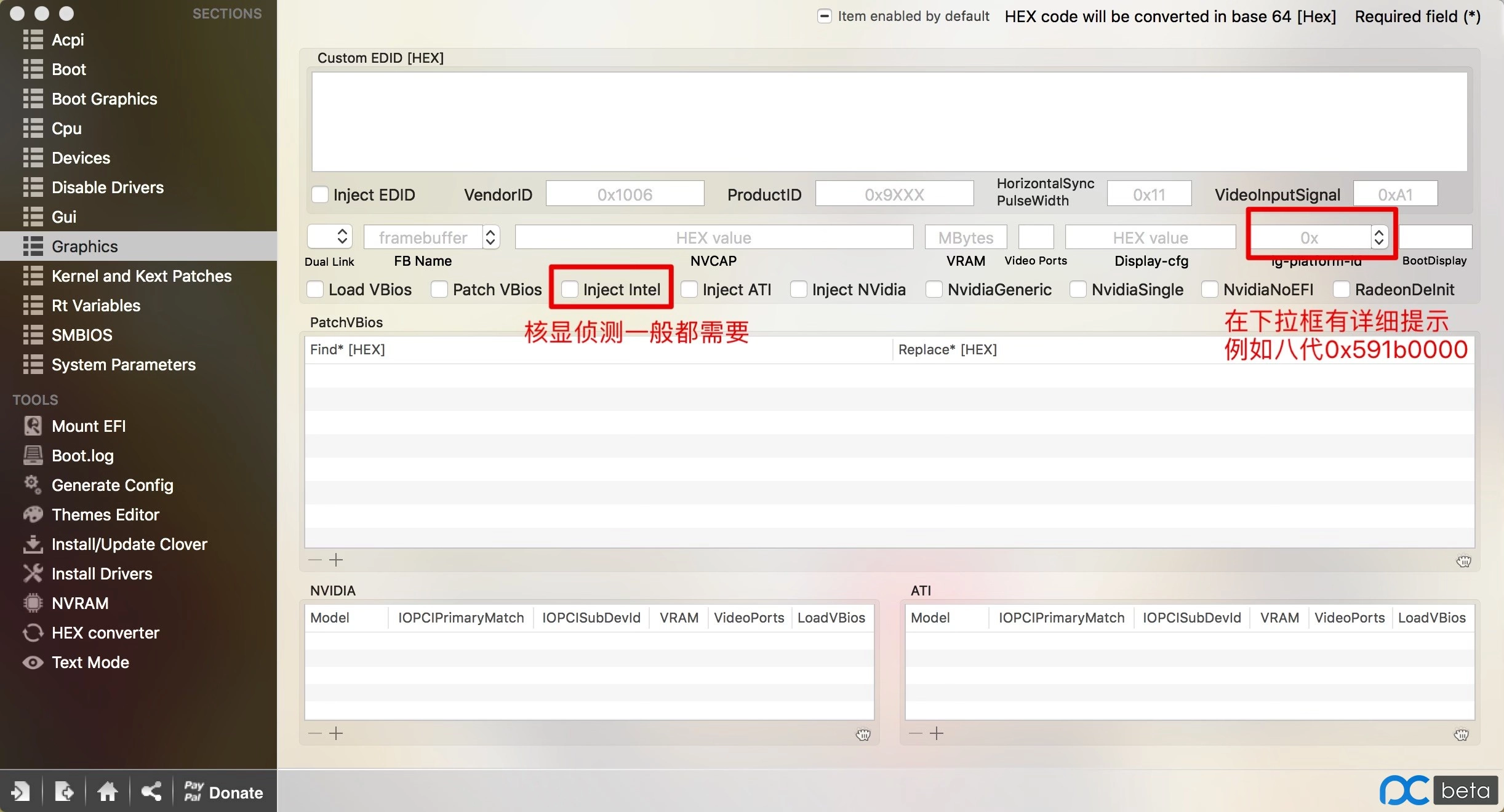Viewport: 1504px width, 812px height.
Task: Click the Find* [HEX] column header
Action: 598,349
